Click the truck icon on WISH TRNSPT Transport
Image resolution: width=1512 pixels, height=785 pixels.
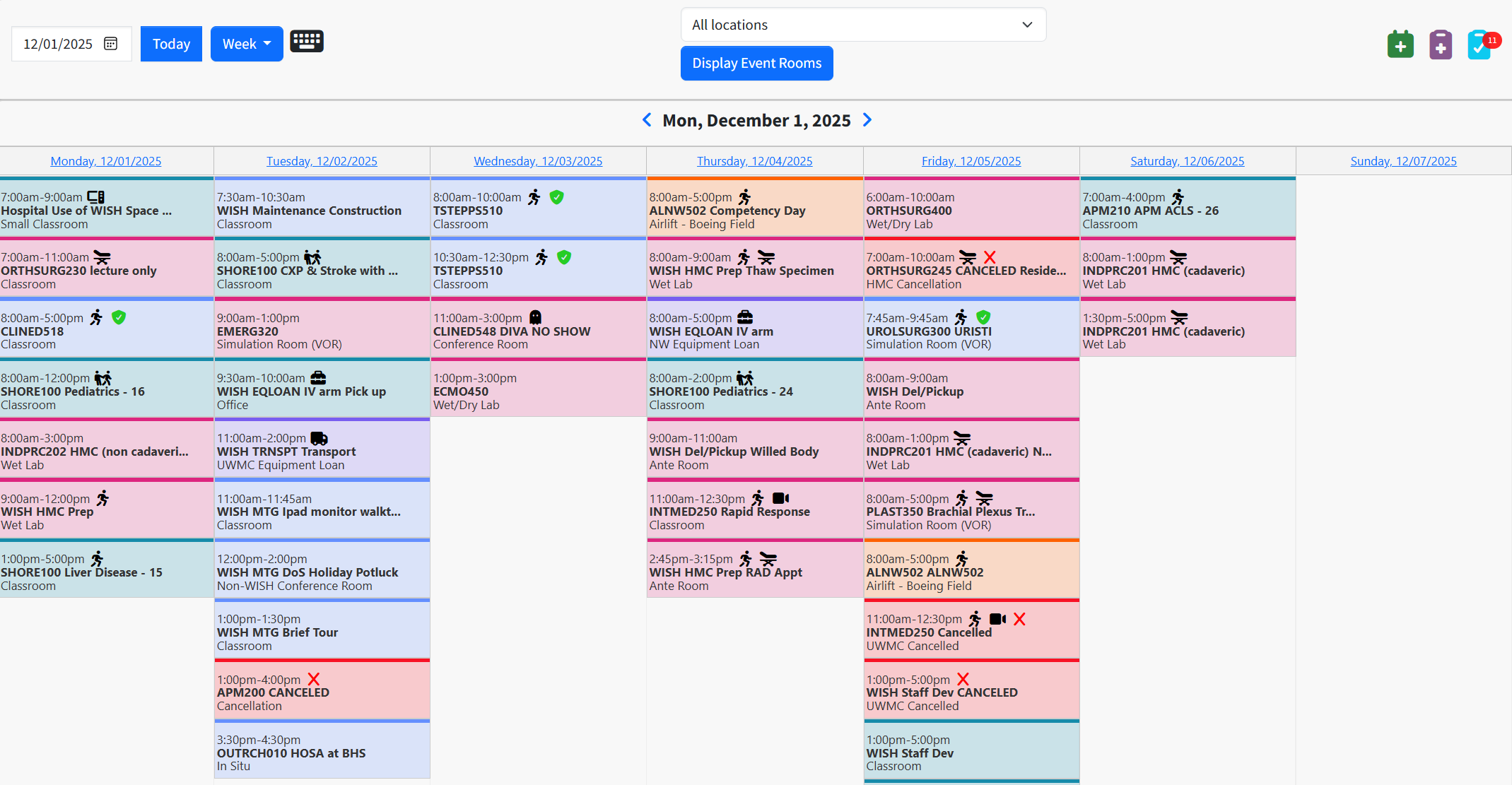pyautogui.click(x=320, y=438)
